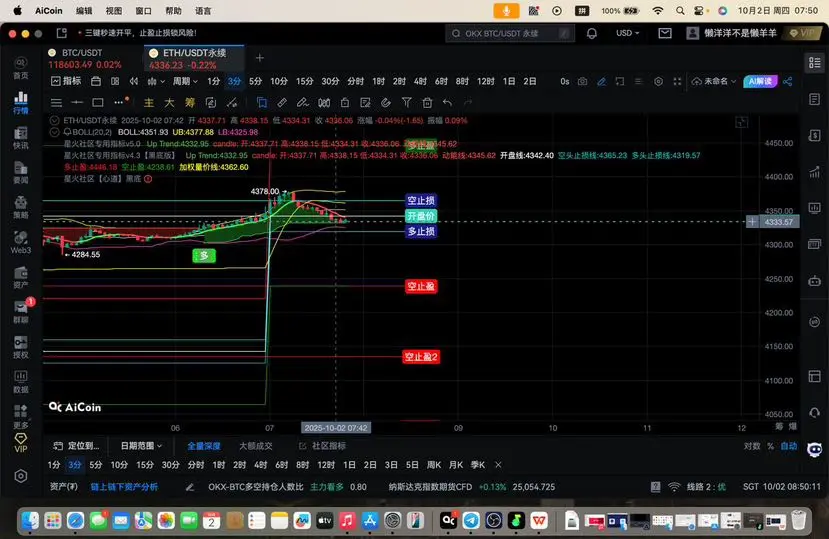Click the diamond VIP icon in the sidebar
This screenshot has width=829, height=539.
coord(21,443)
